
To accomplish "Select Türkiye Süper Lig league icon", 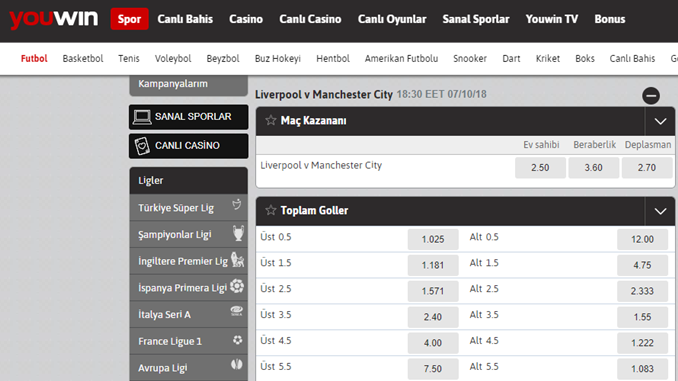I will (x=237, y=205).
